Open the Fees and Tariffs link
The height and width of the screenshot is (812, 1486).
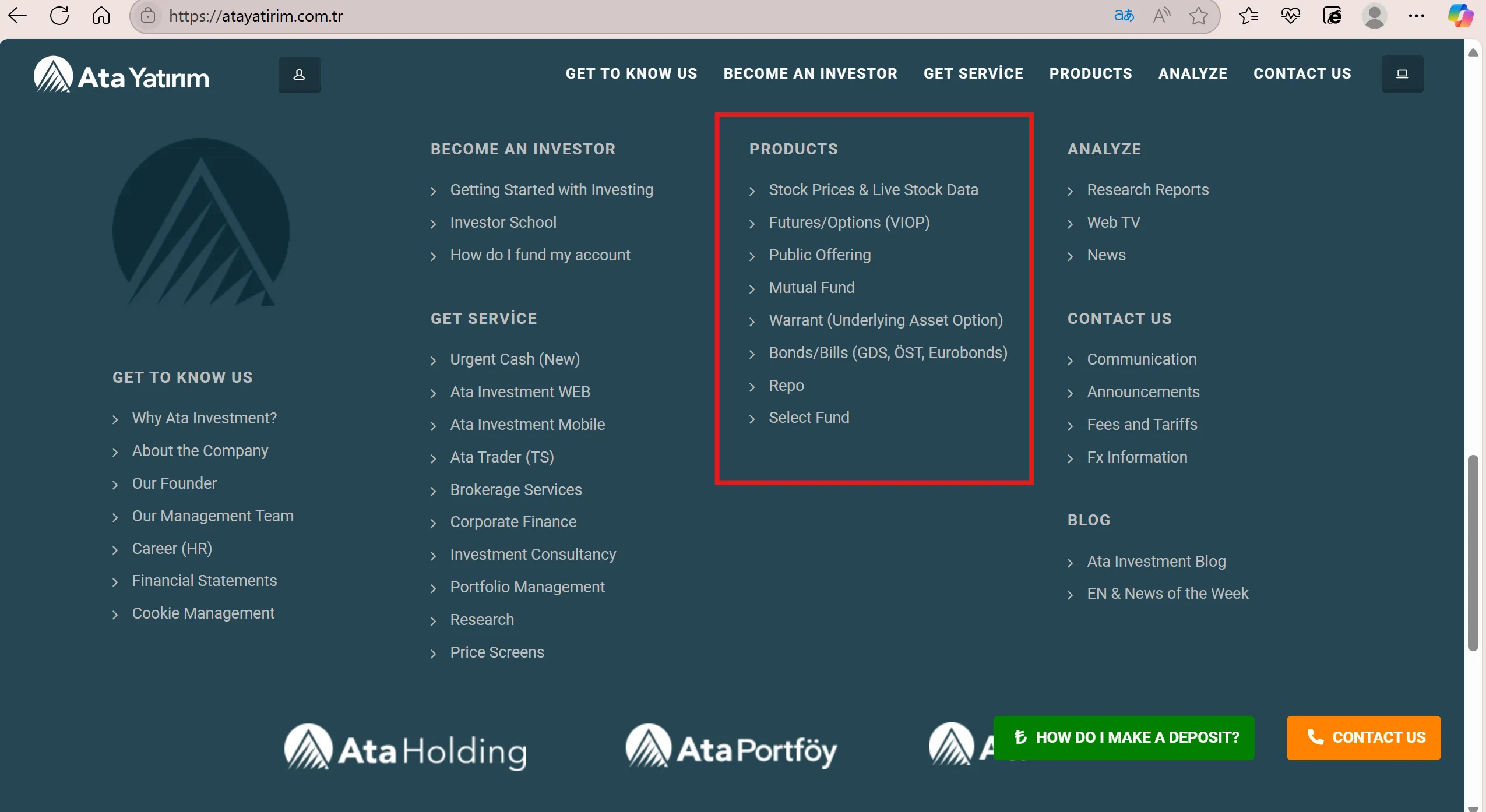click(1142, 425)
